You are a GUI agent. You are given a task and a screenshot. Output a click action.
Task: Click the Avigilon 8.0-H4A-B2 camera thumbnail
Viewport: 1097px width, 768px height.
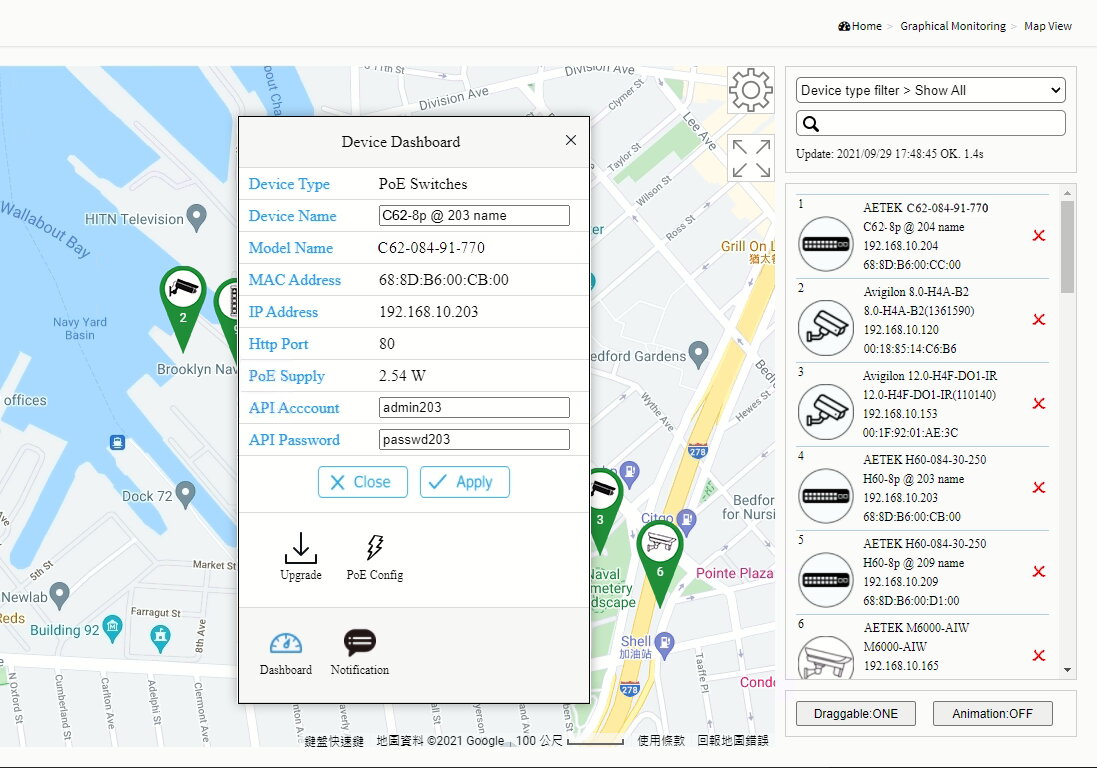point(826,328)
